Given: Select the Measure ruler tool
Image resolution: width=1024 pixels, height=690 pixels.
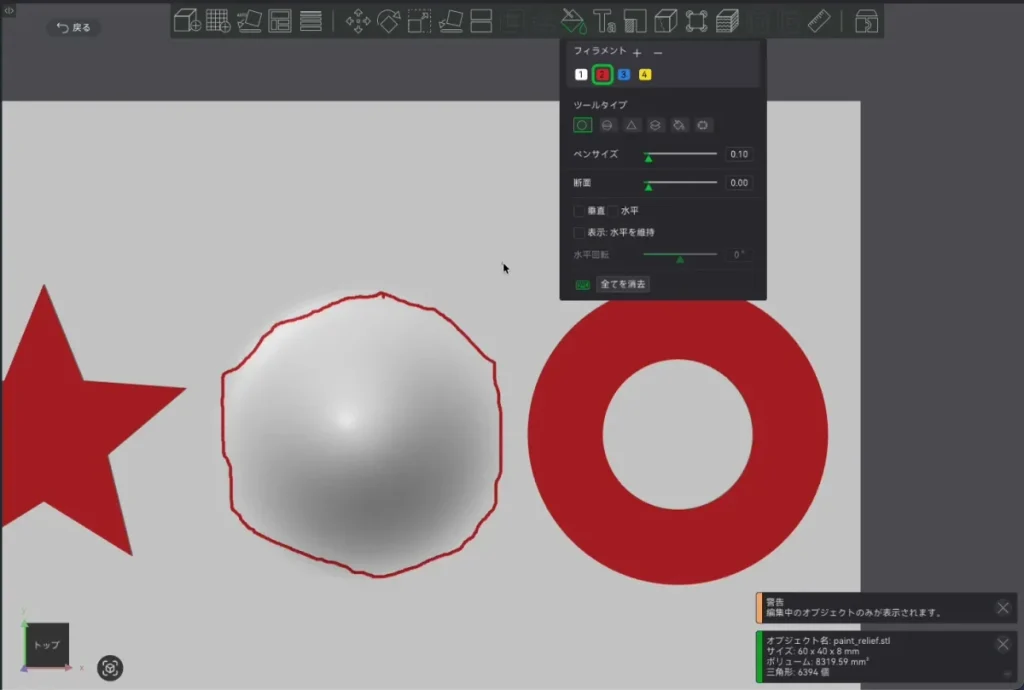Looking at the screenshot, I should tap(819, 22).
